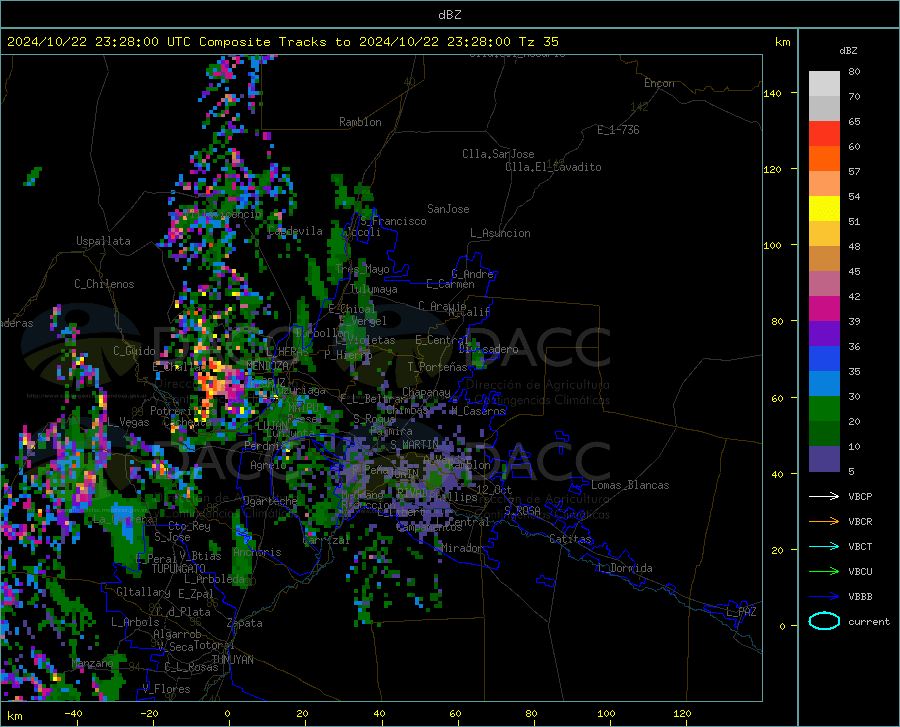
Task: Click the 'Catitas' map label
Action: (x=571, y=539)
